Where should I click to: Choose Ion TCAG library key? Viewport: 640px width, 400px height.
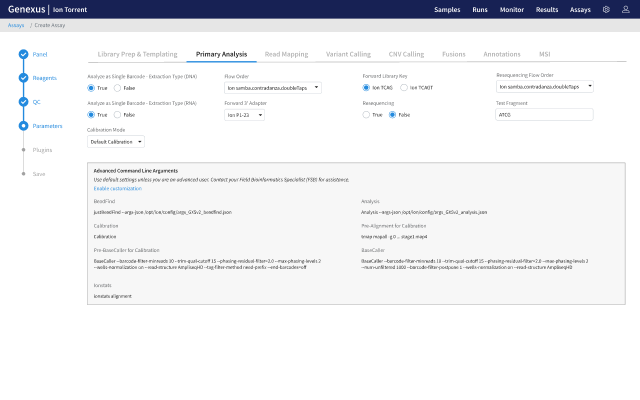click(366, 88)
